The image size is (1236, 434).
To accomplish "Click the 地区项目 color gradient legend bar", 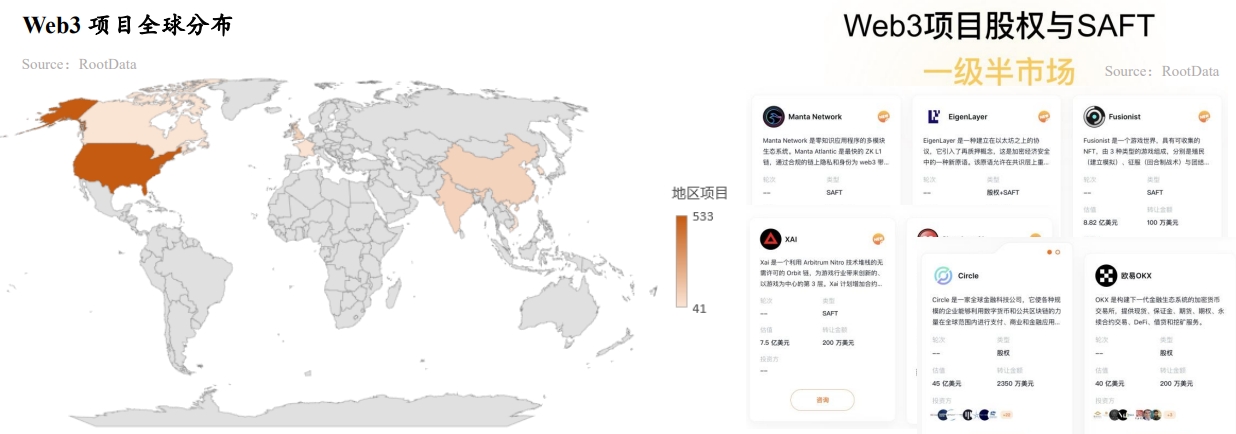I will coord(681,262).
